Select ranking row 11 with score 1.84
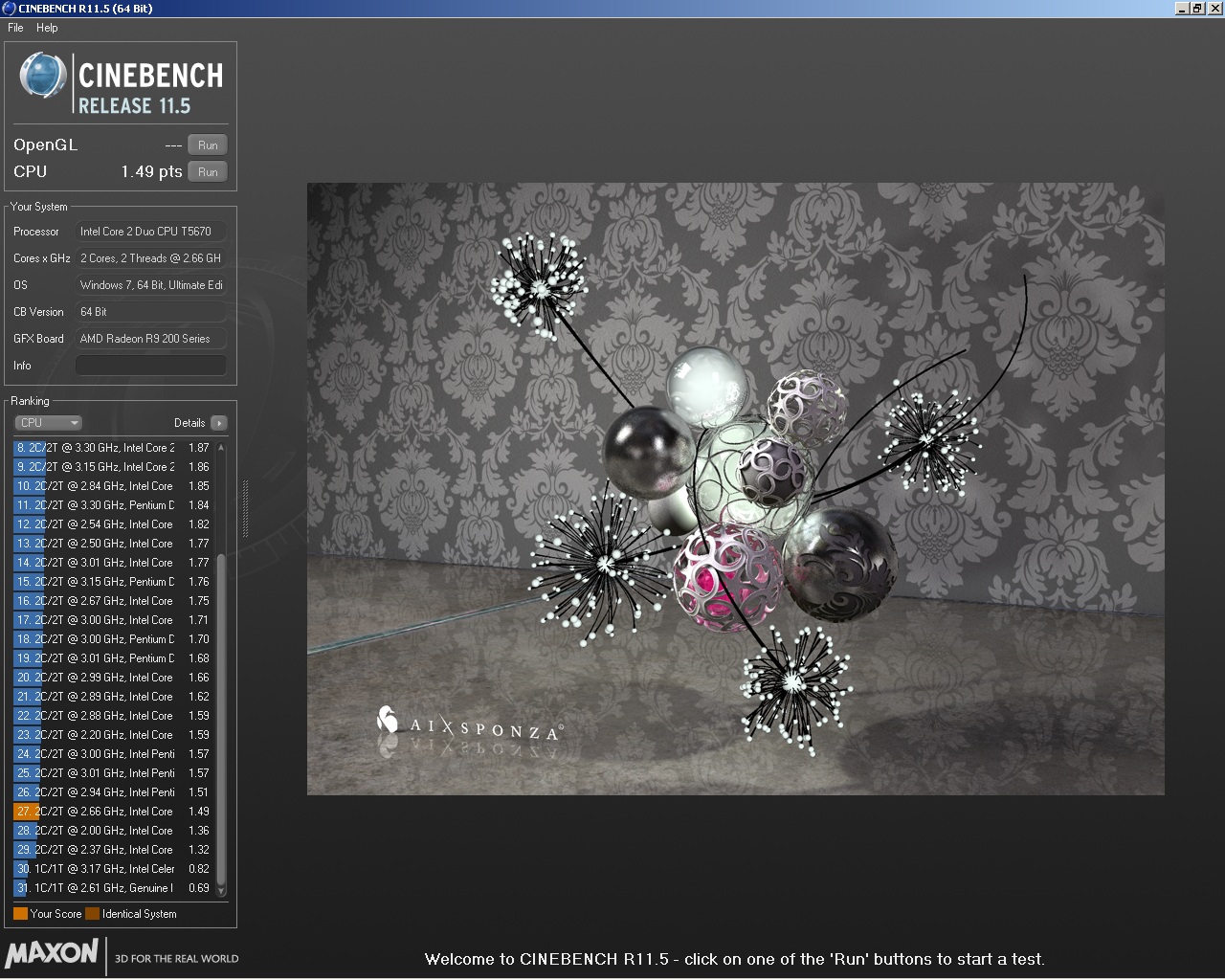 [x=113, y=505]
